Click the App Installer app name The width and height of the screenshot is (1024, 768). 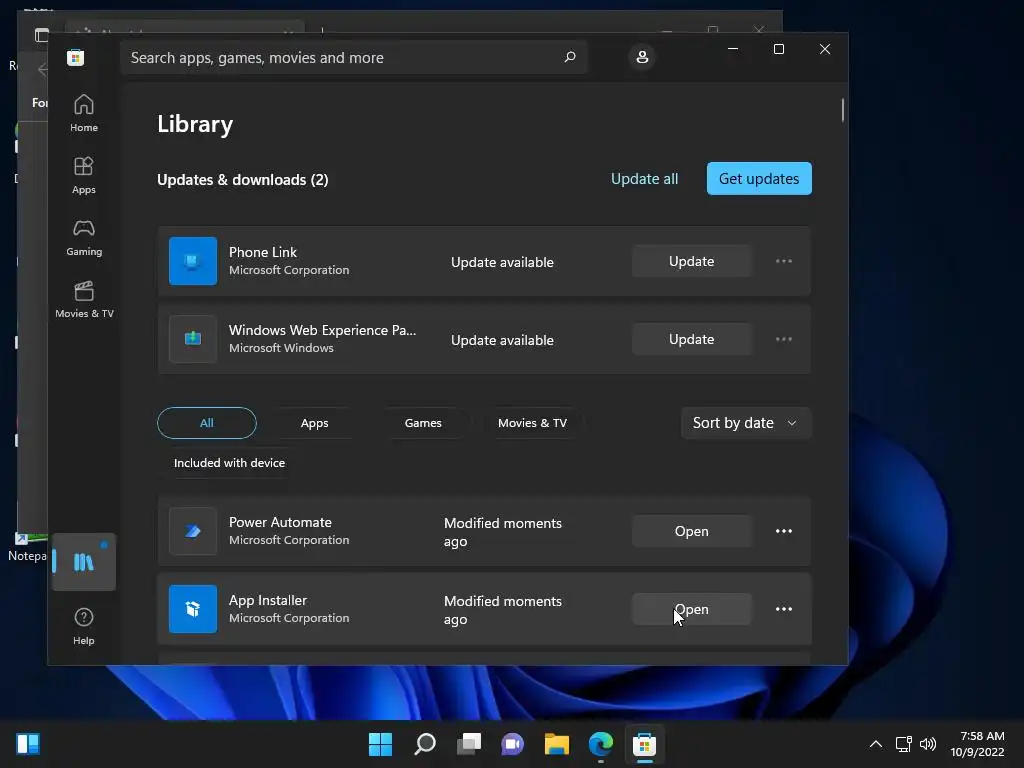point(268,600)
